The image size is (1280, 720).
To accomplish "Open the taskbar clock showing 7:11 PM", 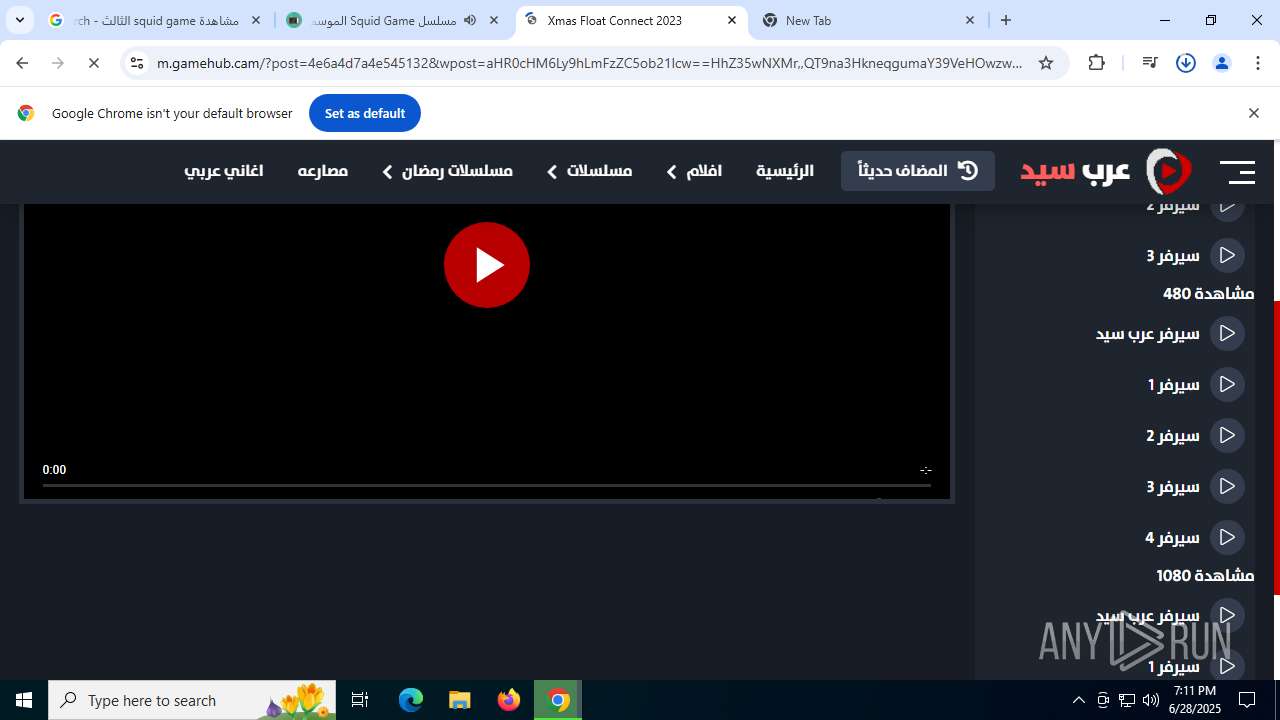I will click(1194, 700).
